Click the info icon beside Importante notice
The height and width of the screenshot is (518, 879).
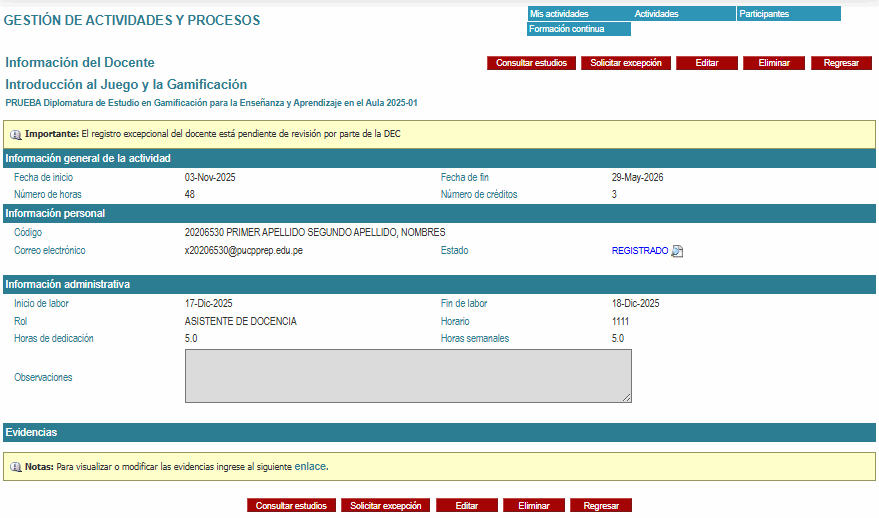[15, 134]
